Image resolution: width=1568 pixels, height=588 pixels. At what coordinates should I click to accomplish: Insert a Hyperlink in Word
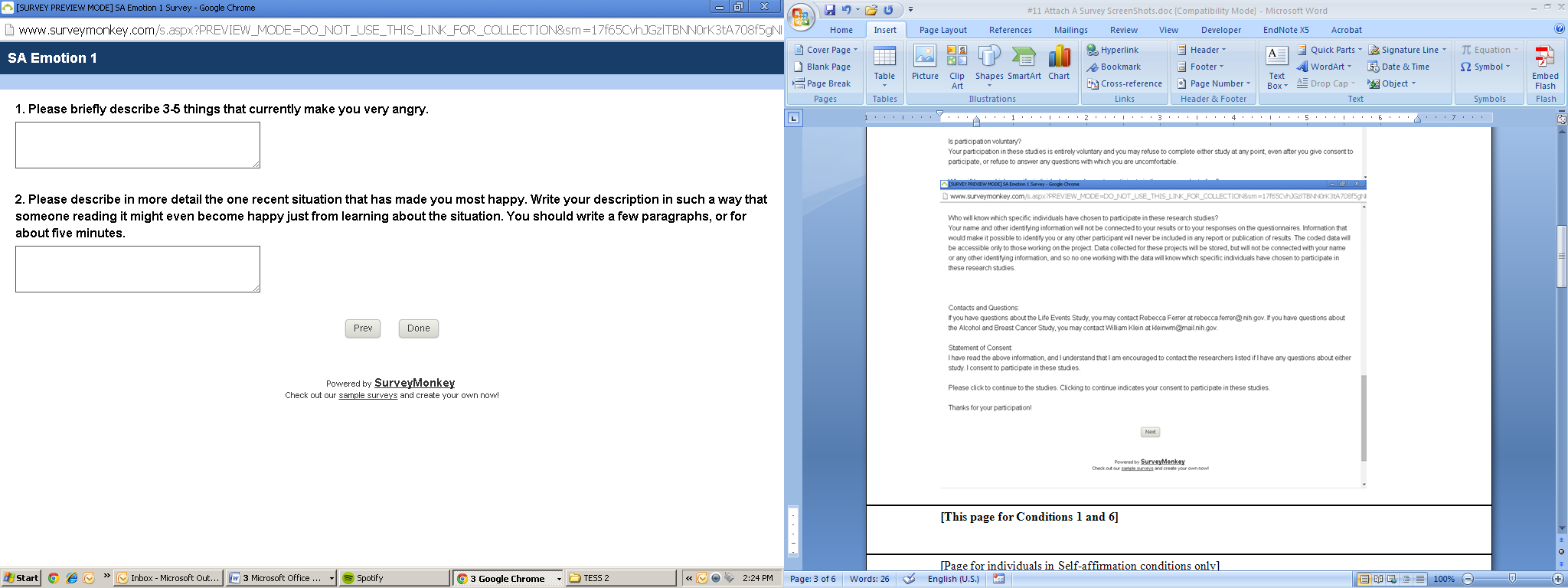click(x=1112, y=50)
